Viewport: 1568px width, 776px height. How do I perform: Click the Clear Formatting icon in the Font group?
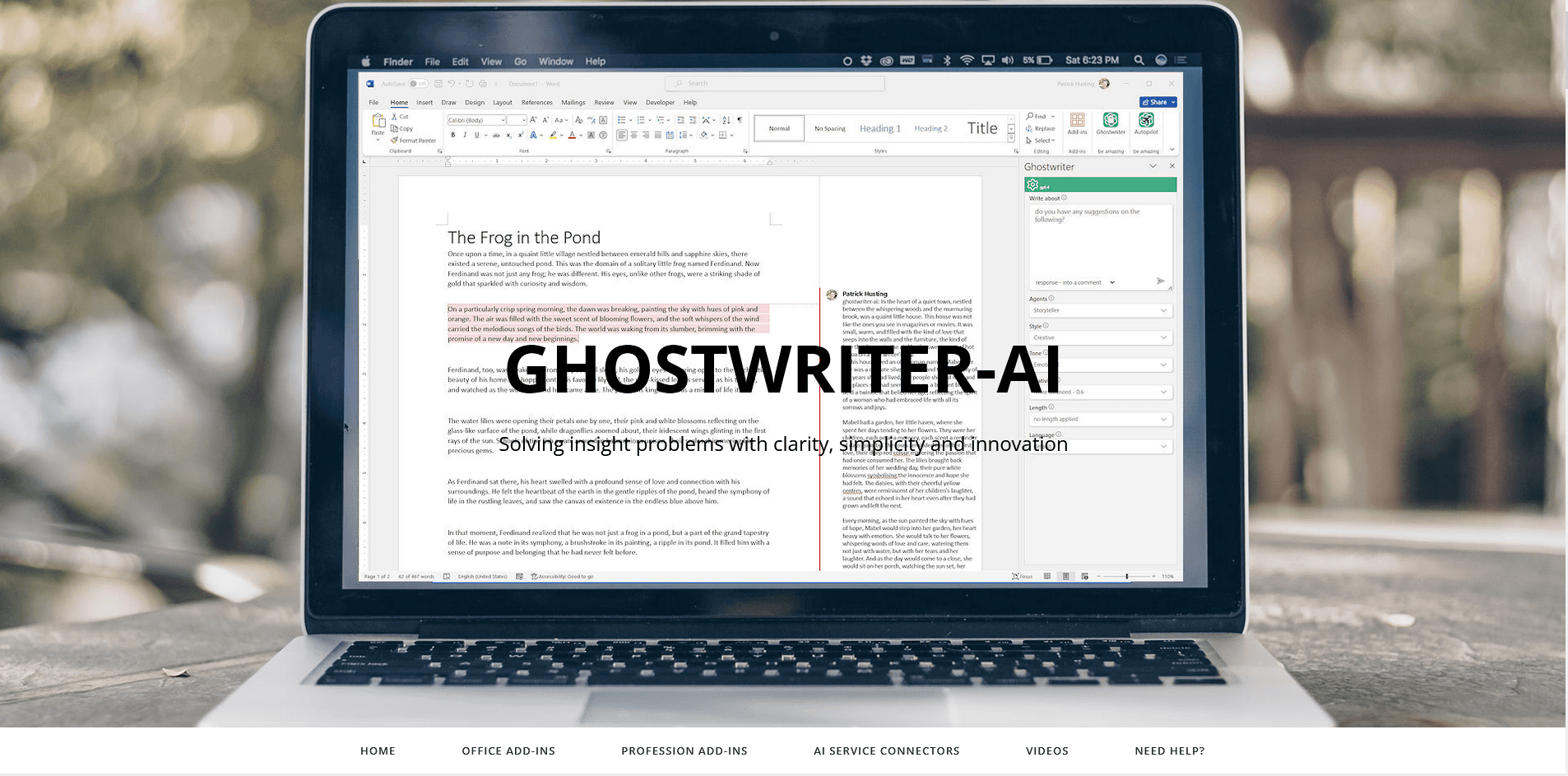578,120
